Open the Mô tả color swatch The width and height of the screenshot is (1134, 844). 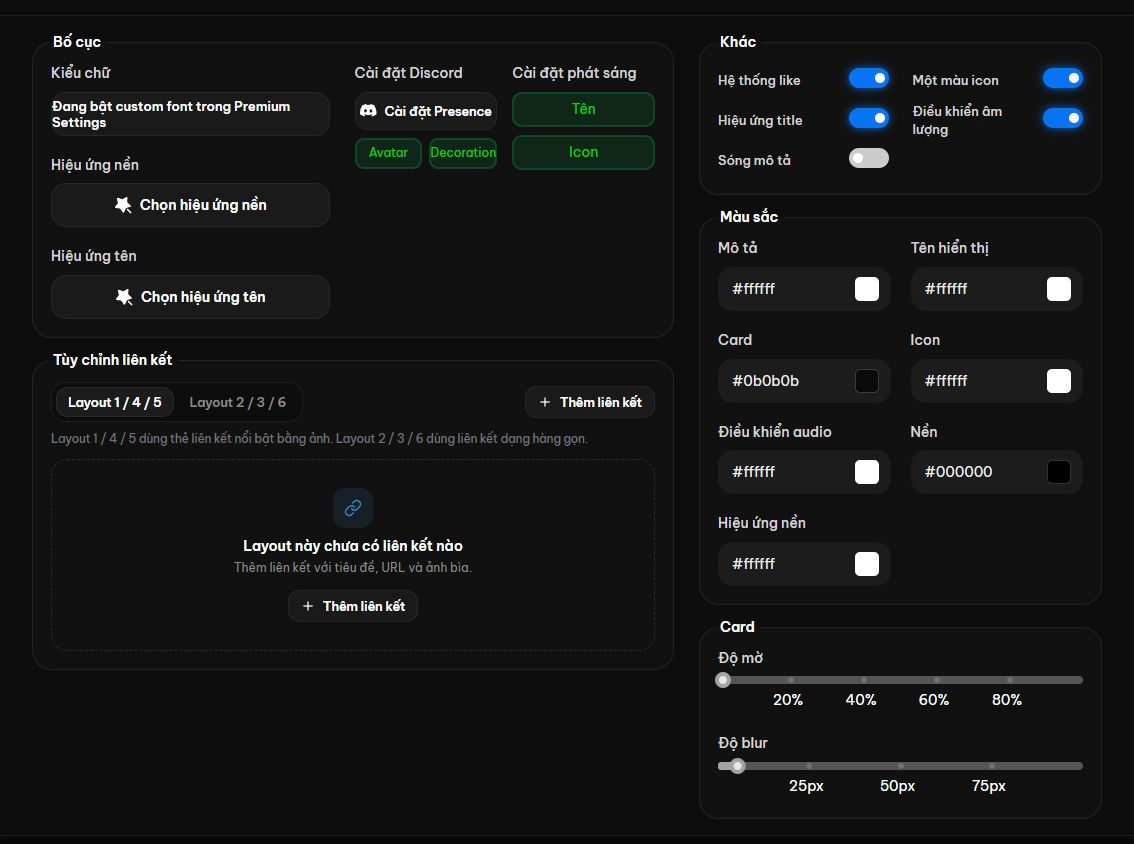867,289
